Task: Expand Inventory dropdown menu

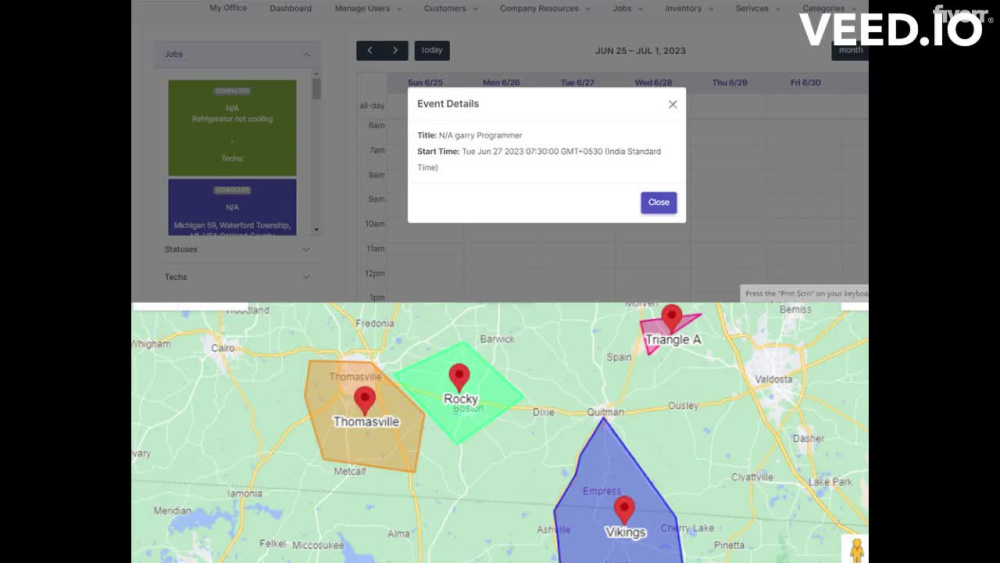Action: pyautogui.click(x=689, y=8)
